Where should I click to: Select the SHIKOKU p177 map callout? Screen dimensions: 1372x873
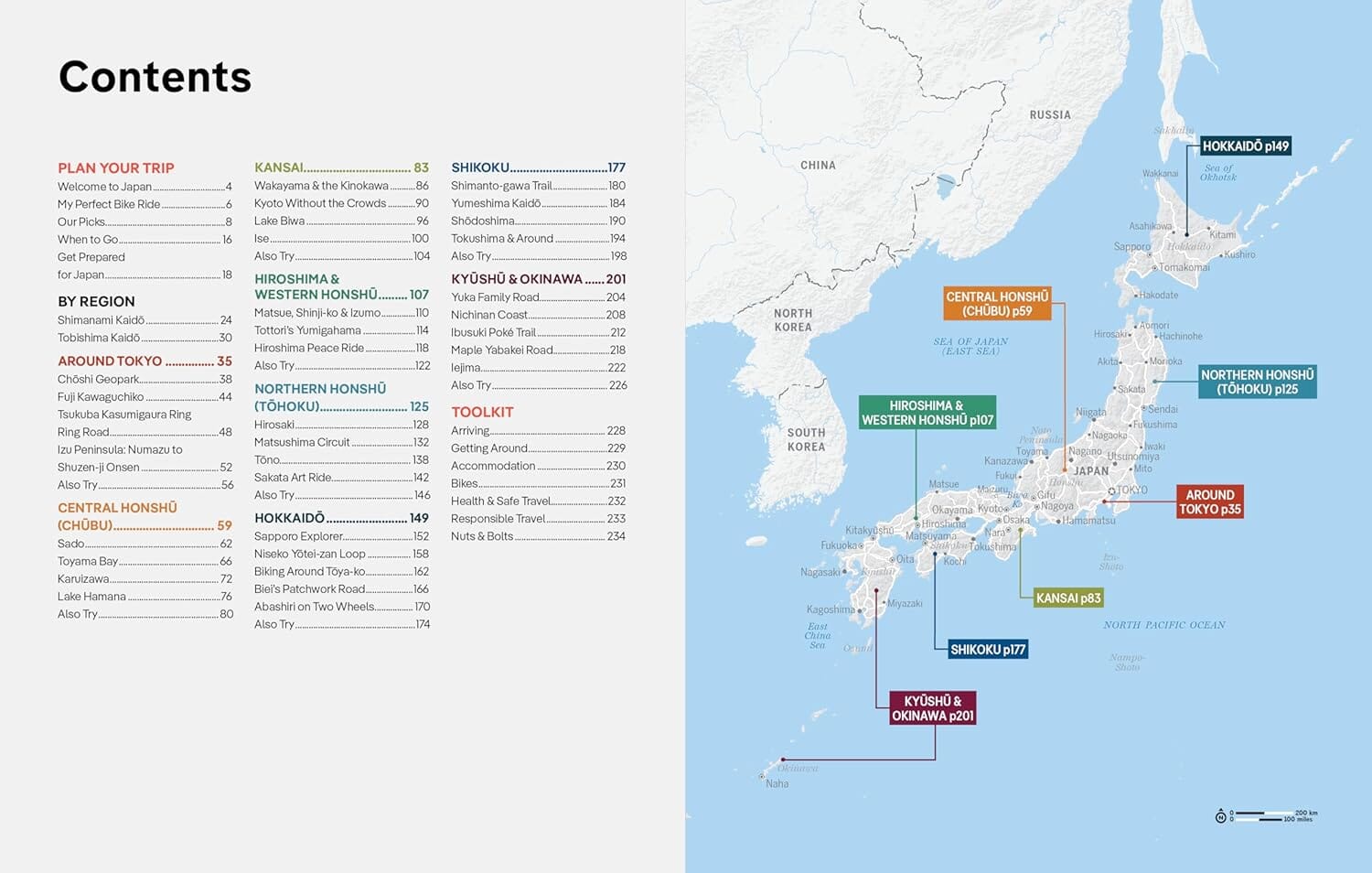click(x=988, y=648)
